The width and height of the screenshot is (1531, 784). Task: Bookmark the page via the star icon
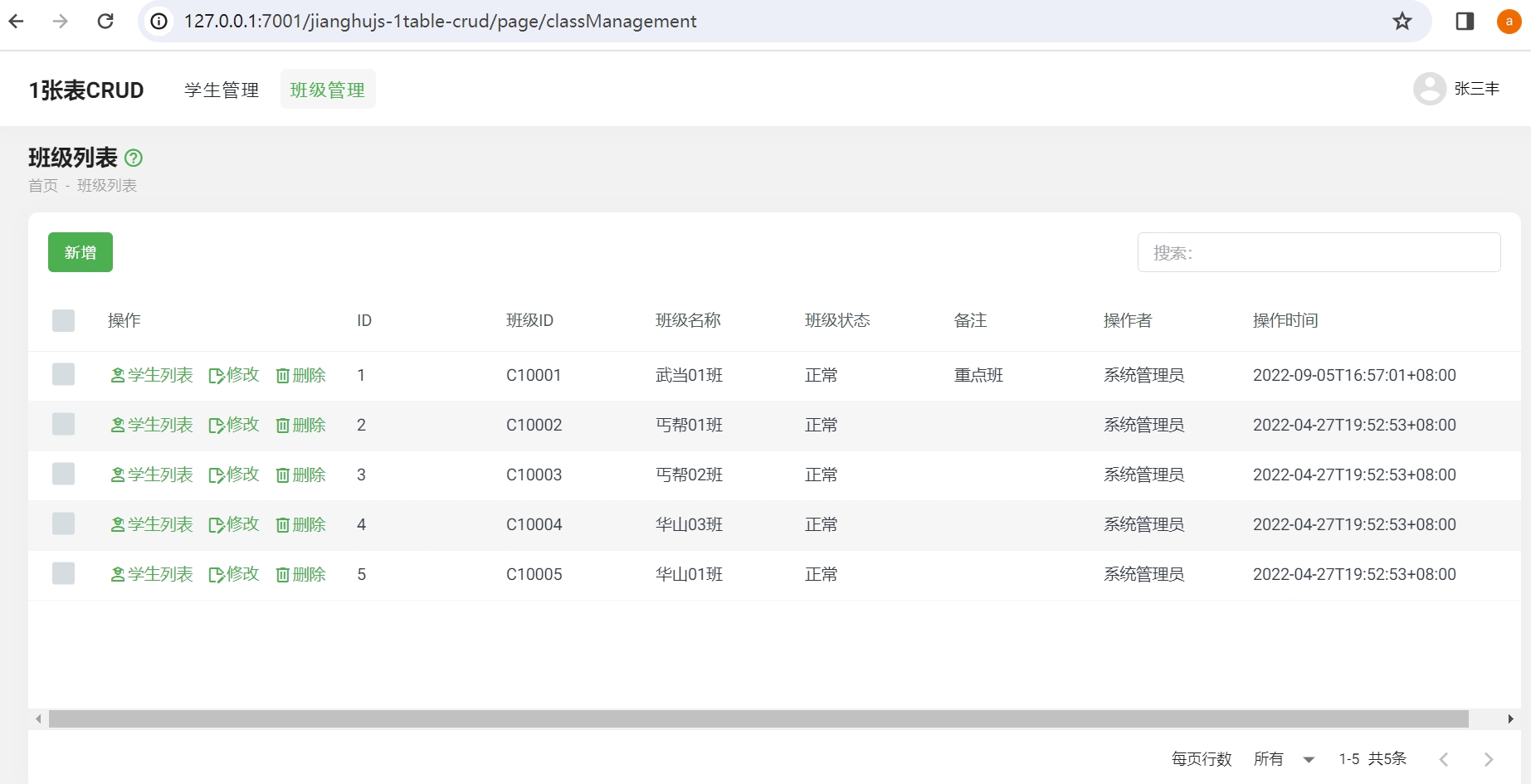tap(1402, 21)
